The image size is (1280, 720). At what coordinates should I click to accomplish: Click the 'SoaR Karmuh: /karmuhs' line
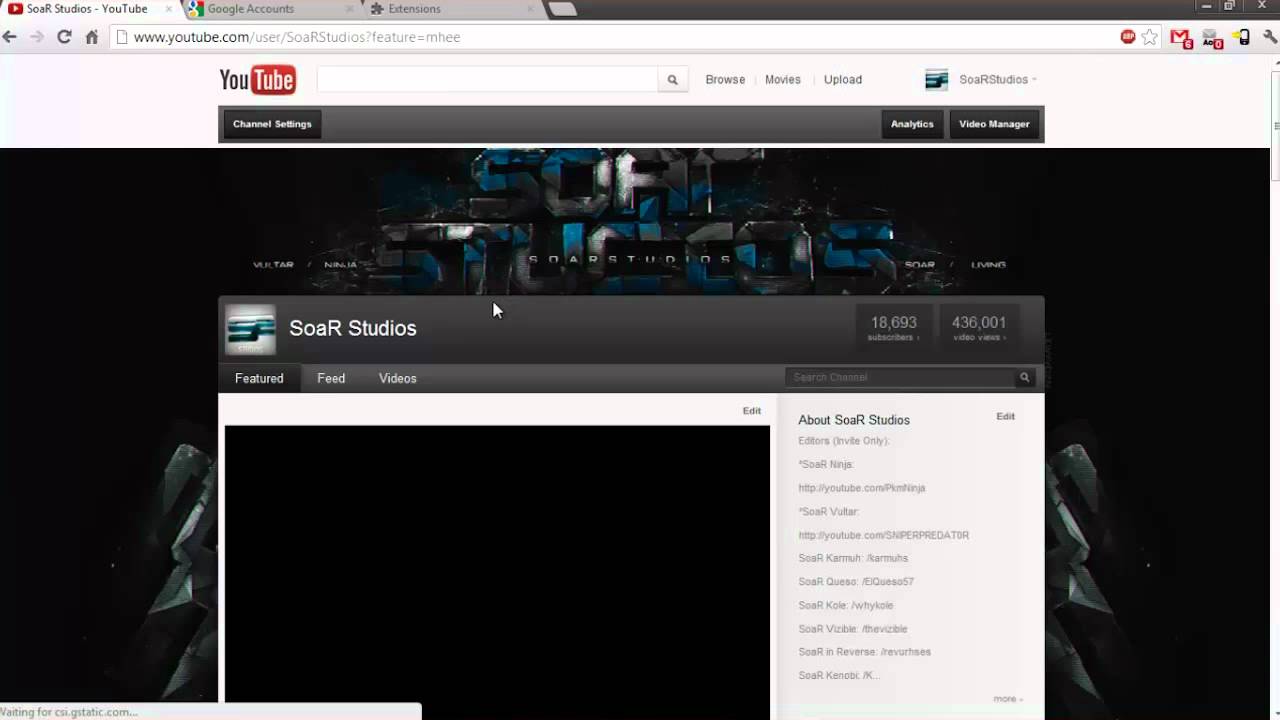click(x=853, y=558)
